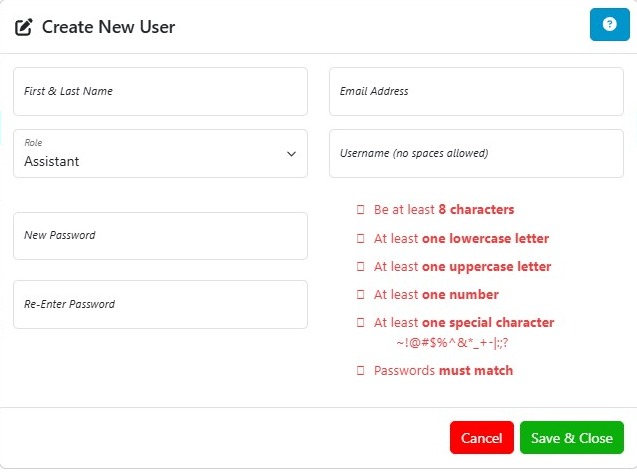This screenshot has width=637, height=472.
Task: Click the status icon beside "one number" rule
Action: pos(360,295)
